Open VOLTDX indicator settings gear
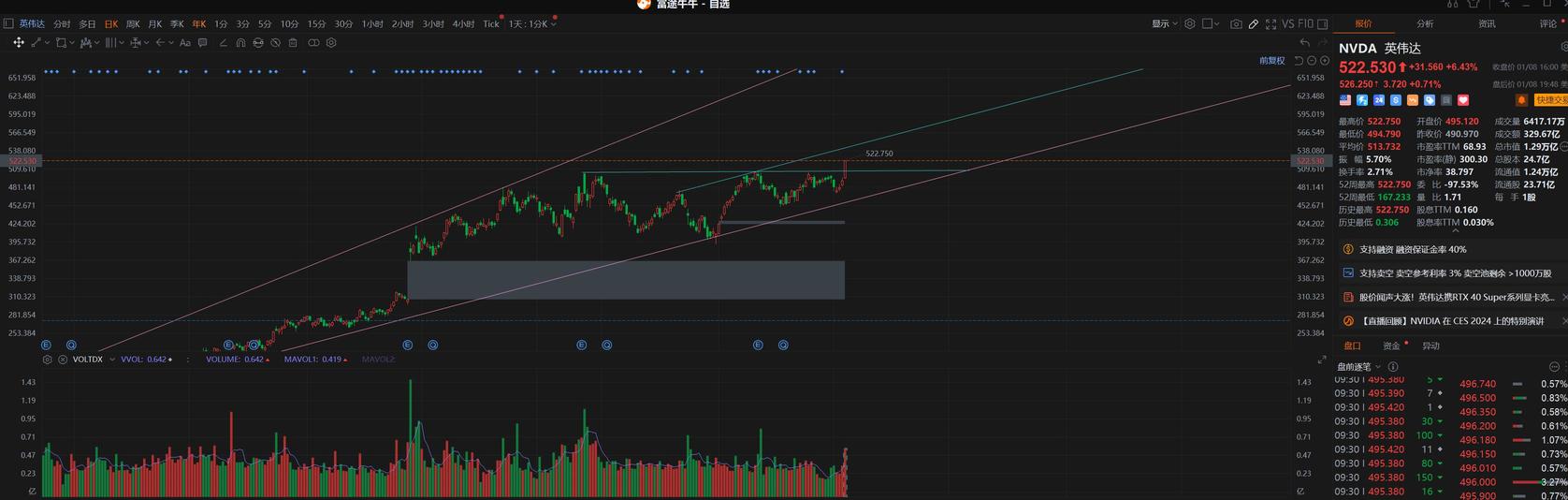This screenshot has width=1568, height=500. [47, 360]
